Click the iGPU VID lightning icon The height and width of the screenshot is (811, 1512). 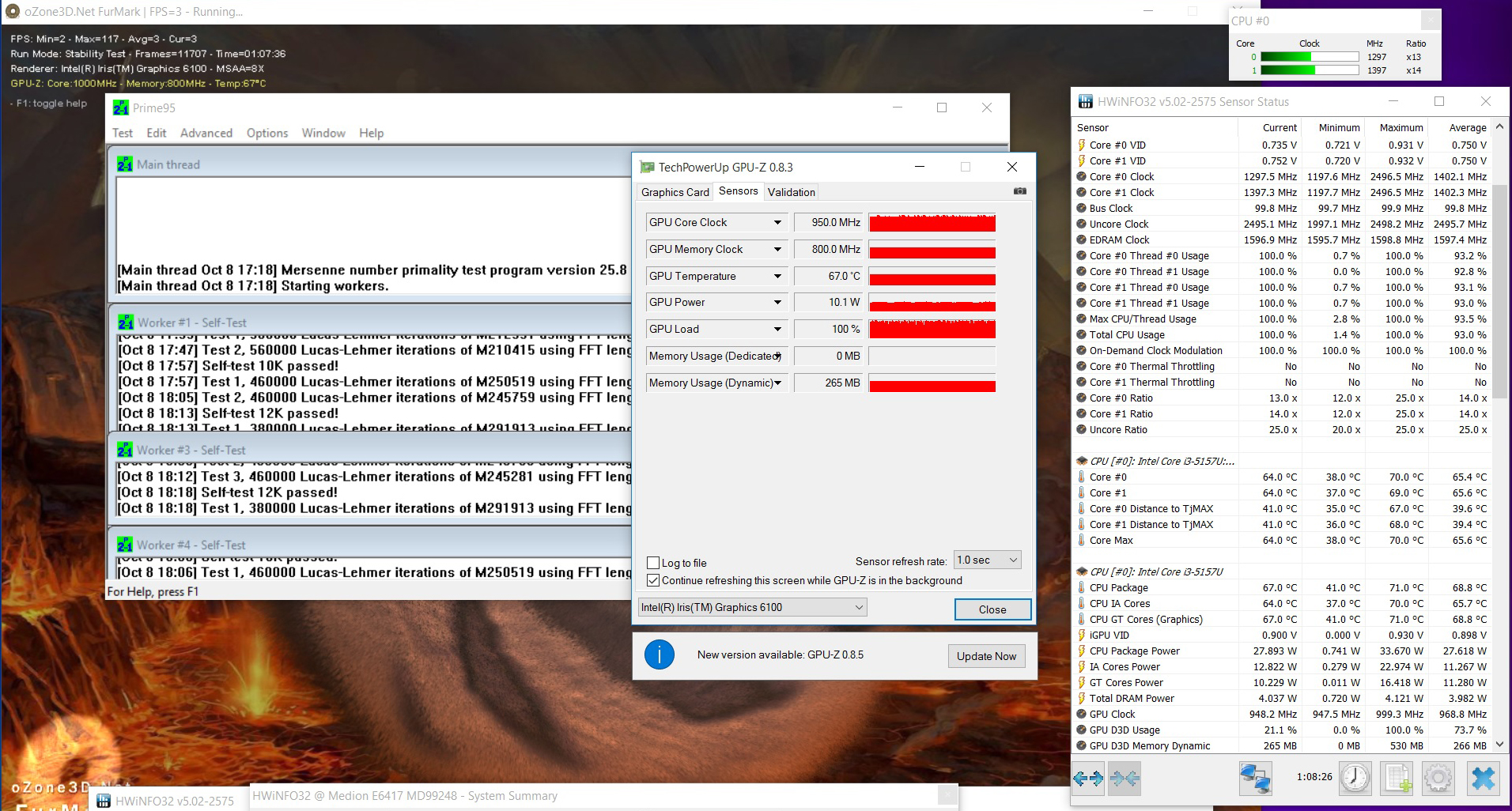pos(1081,635)
